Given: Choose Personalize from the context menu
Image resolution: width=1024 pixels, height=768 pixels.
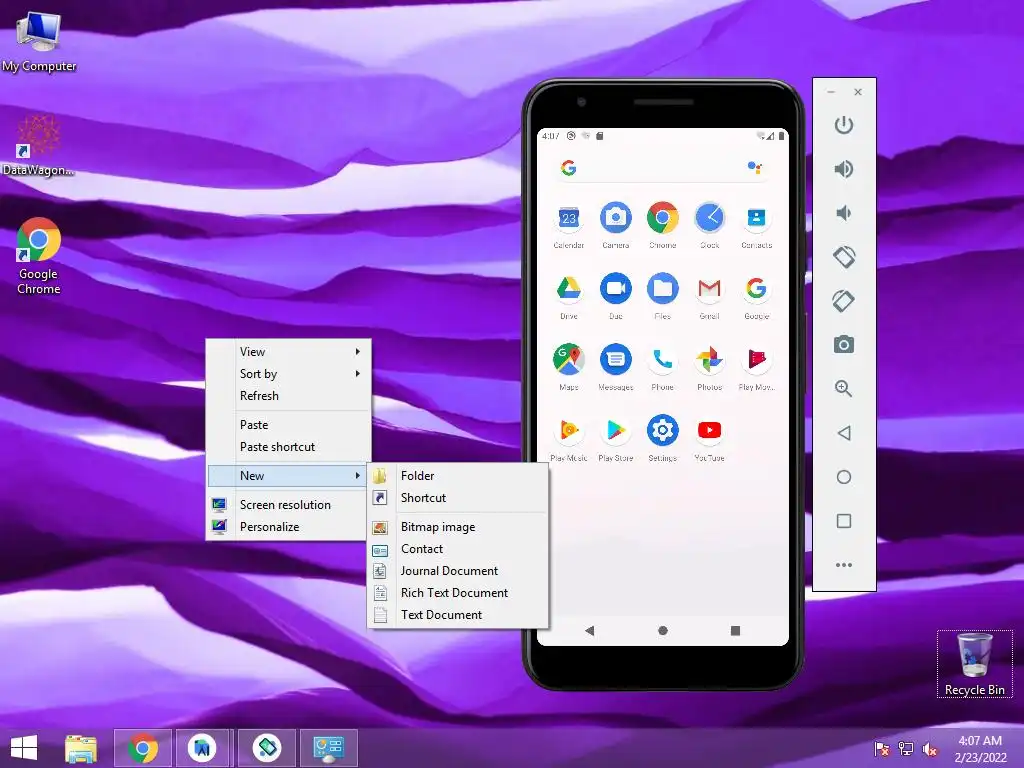Looking at the screenshot, I should pyautogui.click(x=287, y=526).
